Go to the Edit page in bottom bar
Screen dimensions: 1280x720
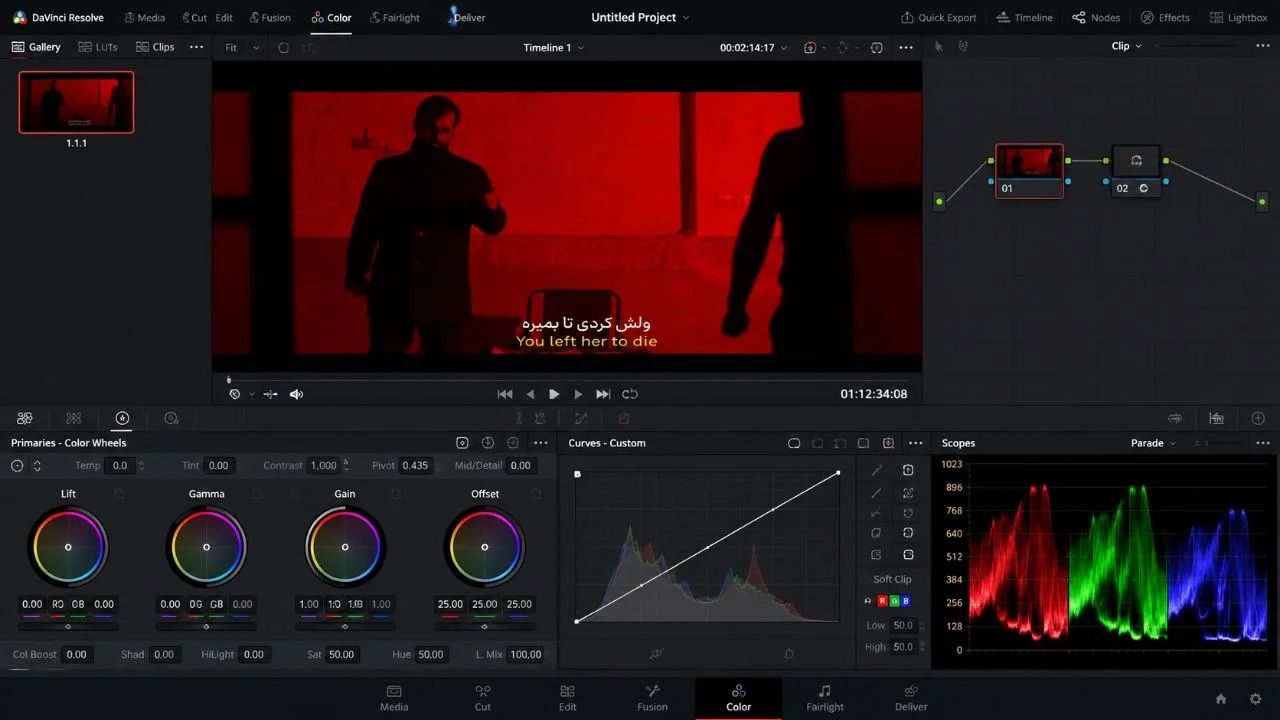click(567, 698)
